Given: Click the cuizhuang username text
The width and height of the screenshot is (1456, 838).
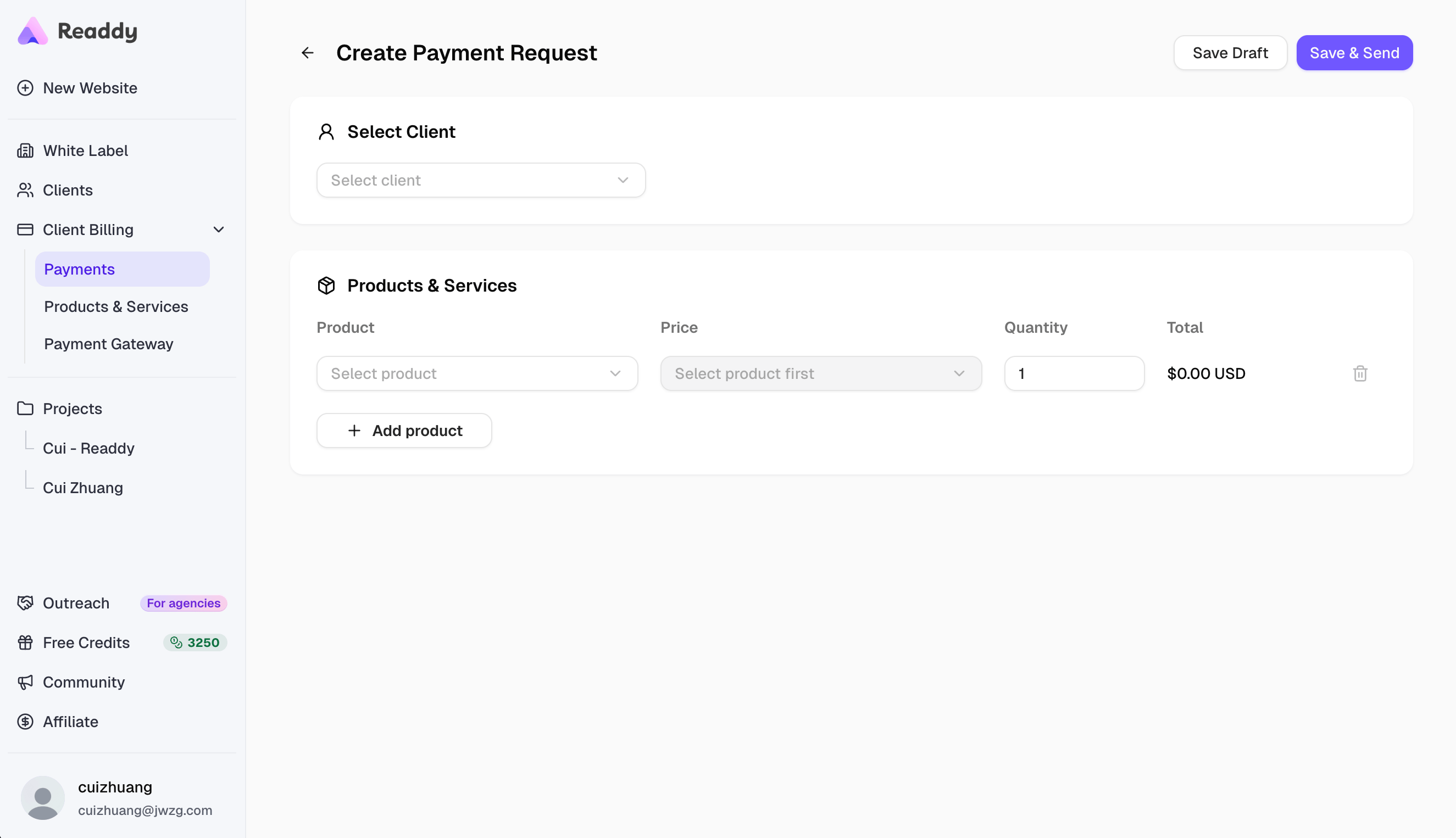Looking at the screenshot, I should (115, 787).
